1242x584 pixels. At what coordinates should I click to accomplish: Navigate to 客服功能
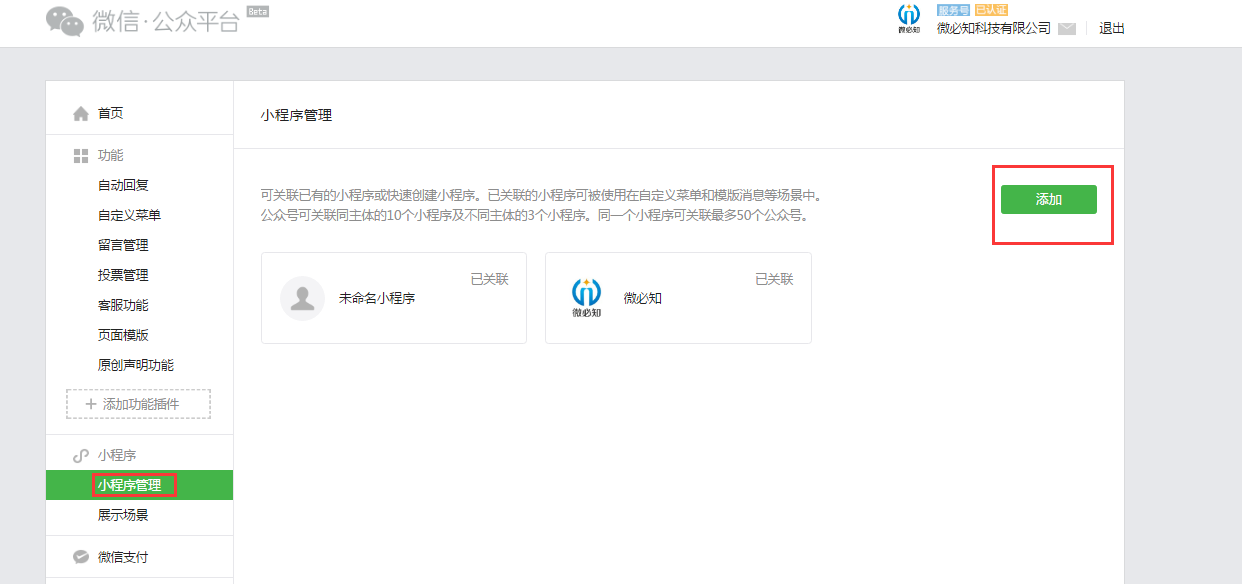(x=123, y=305)
